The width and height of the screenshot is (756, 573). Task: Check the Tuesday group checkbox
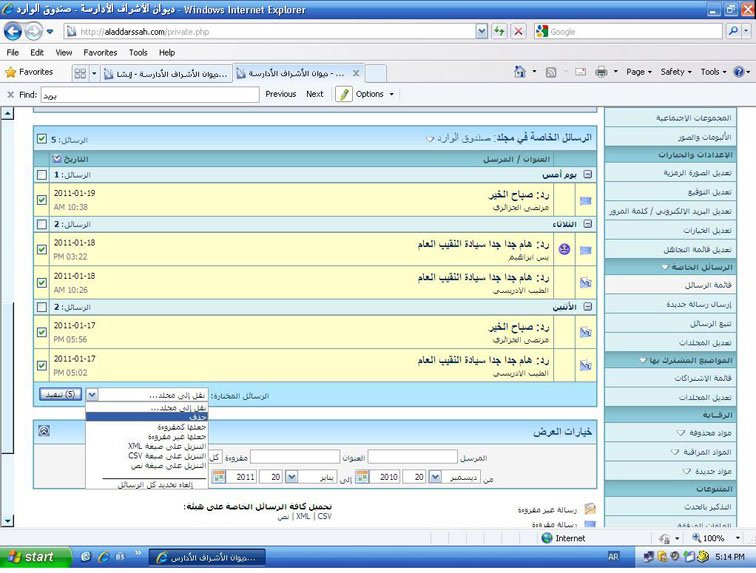point(42,224)
